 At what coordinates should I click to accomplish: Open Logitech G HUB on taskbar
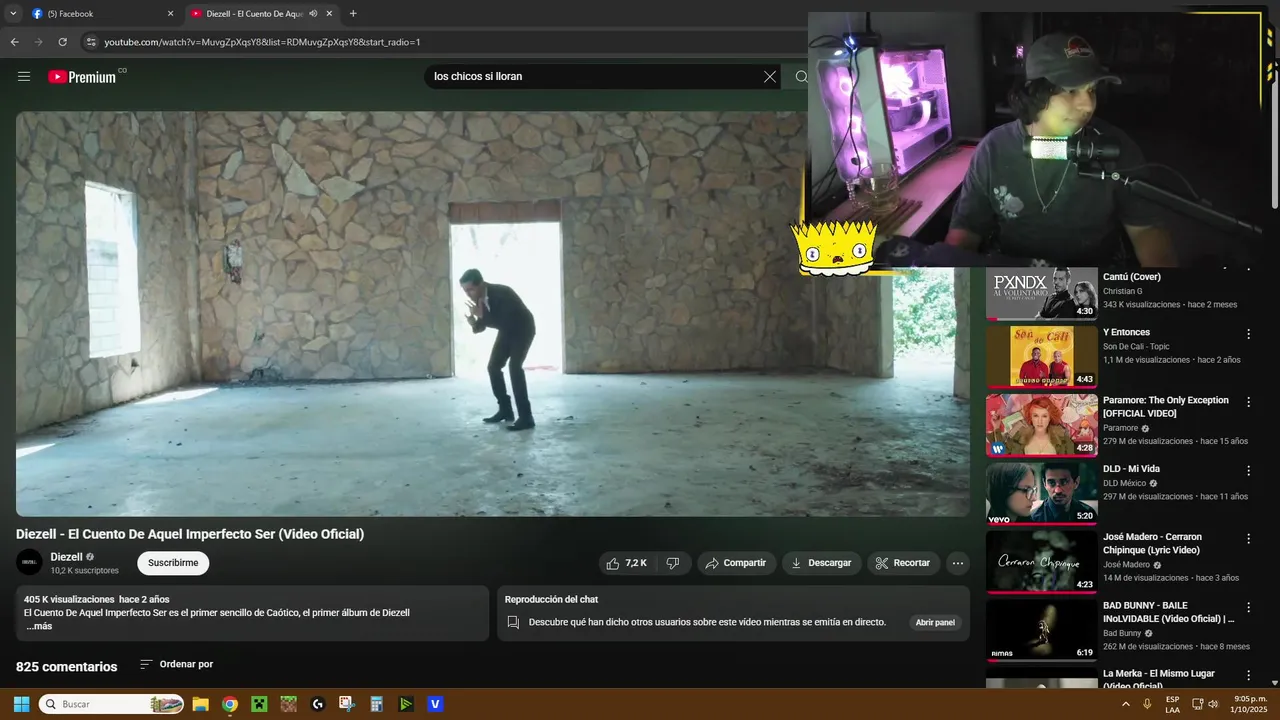tap(318, 704)
